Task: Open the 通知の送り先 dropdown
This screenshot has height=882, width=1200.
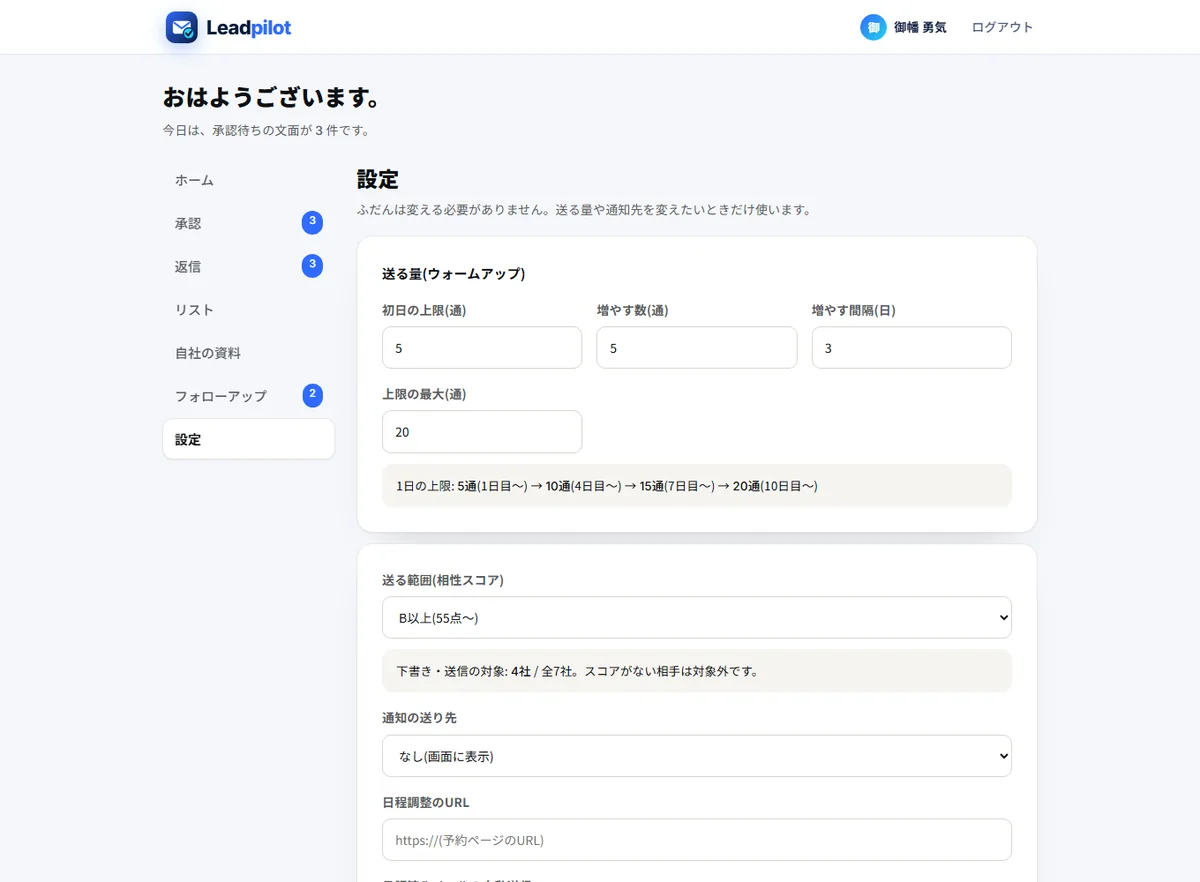Action: tap(697, 756)
